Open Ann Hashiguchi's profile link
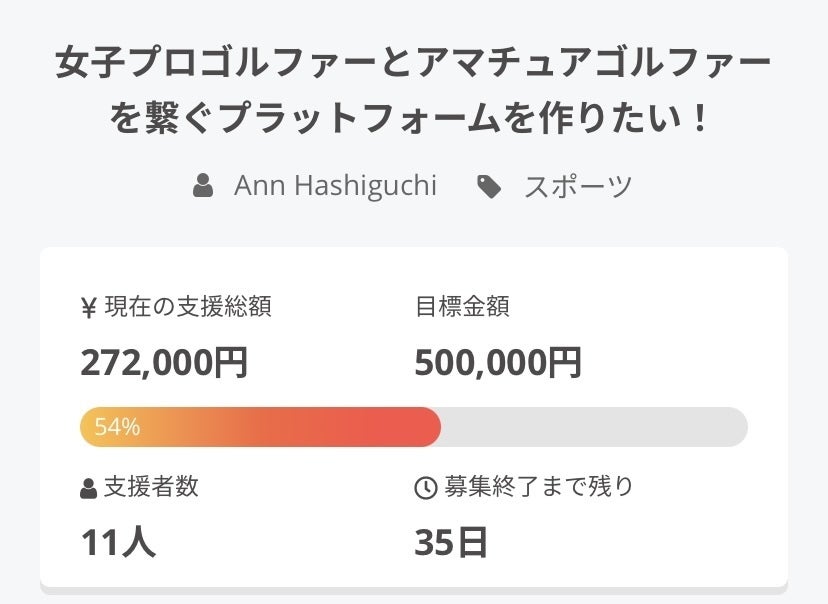 (x=335, y=186)
